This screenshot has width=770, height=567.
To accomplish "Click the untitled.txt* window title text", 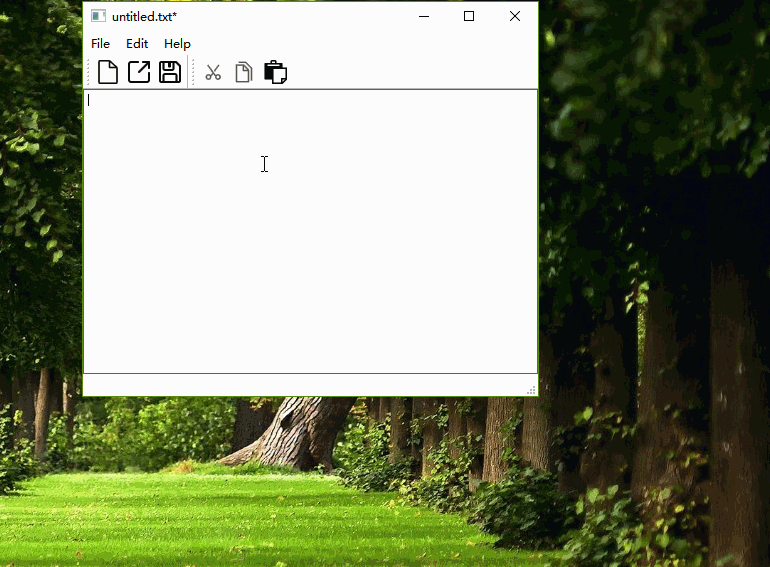I will click(144, 17).
